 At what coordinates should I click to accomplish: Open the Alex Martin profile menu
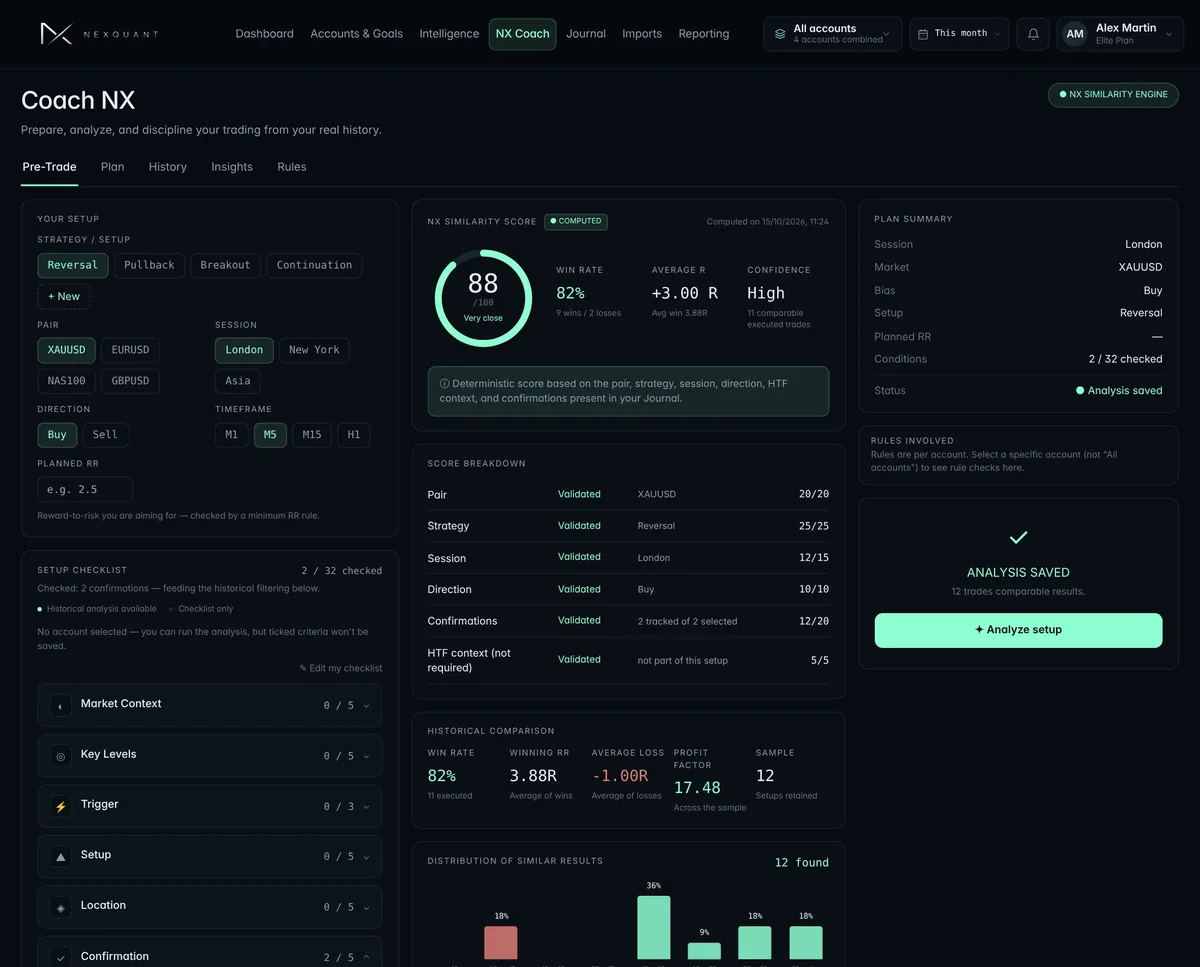(1120, 34)
